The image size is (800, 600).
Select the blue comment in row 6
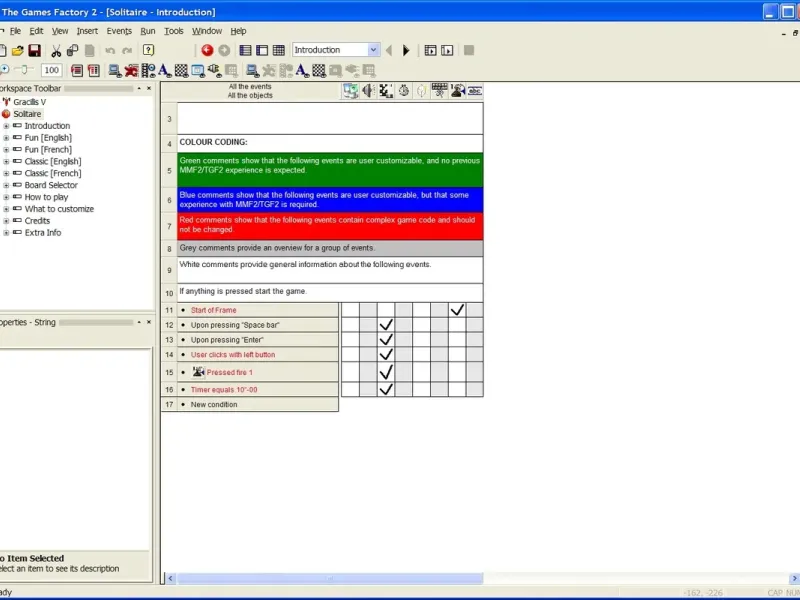pyautogui.click(x=330, y=200)
